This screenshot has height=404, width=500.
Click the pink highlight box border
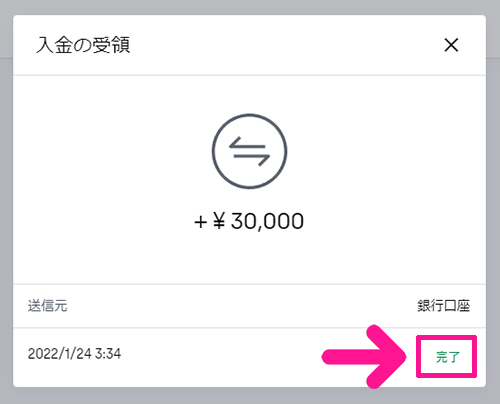(x=446, y=338)
